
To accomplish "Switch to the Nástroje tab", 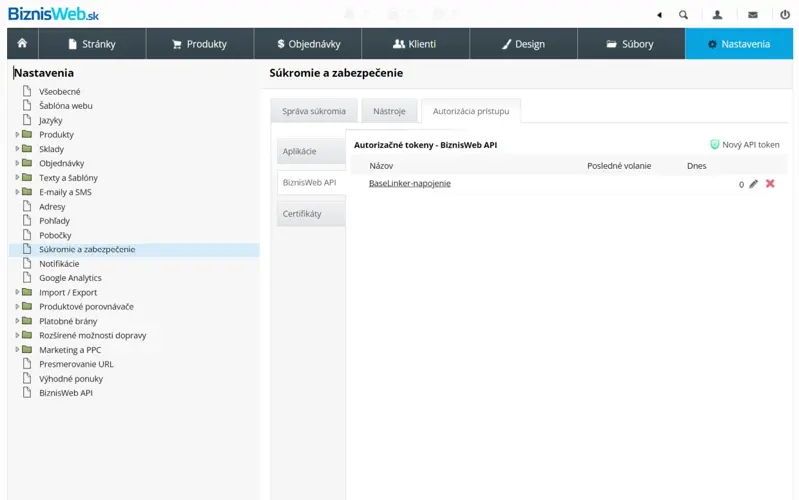I will (x=389, y=111).
